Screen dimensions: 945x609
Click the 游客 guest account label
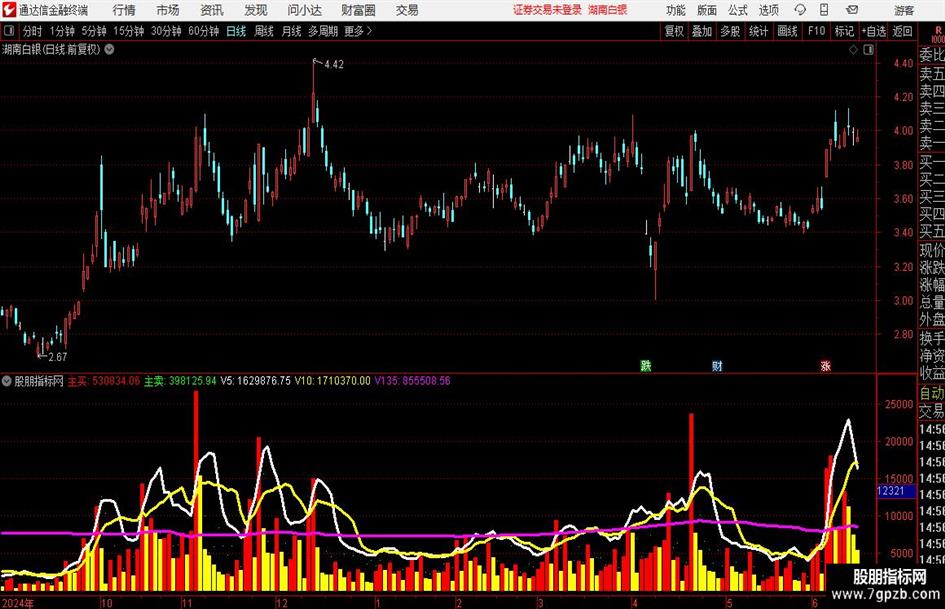coord(904,10)
